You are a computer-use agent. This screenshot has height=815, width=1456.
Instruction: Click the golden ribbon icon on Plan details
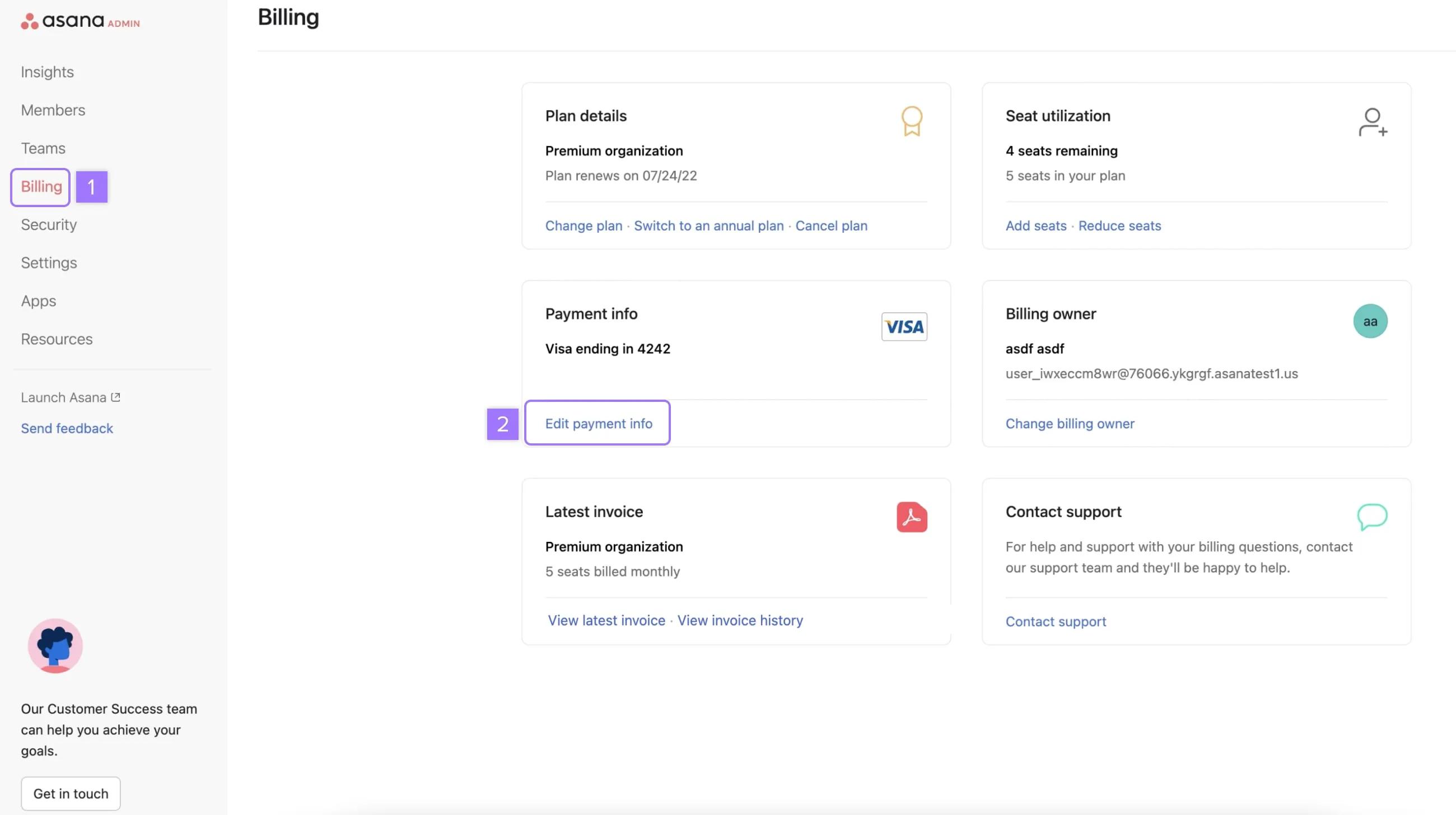coord(911,120)
